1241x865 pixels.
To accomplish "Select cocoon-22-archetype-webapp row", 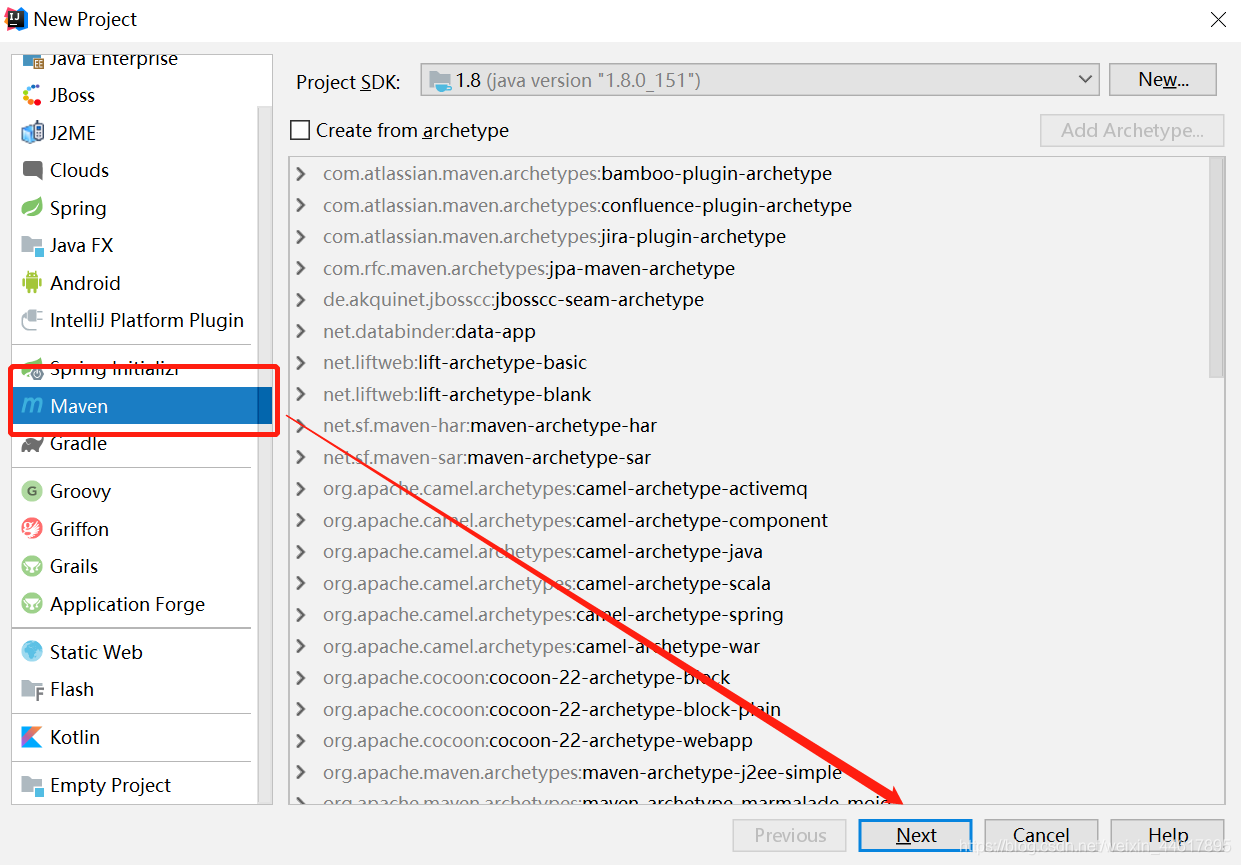I will [x=748, y=741].
